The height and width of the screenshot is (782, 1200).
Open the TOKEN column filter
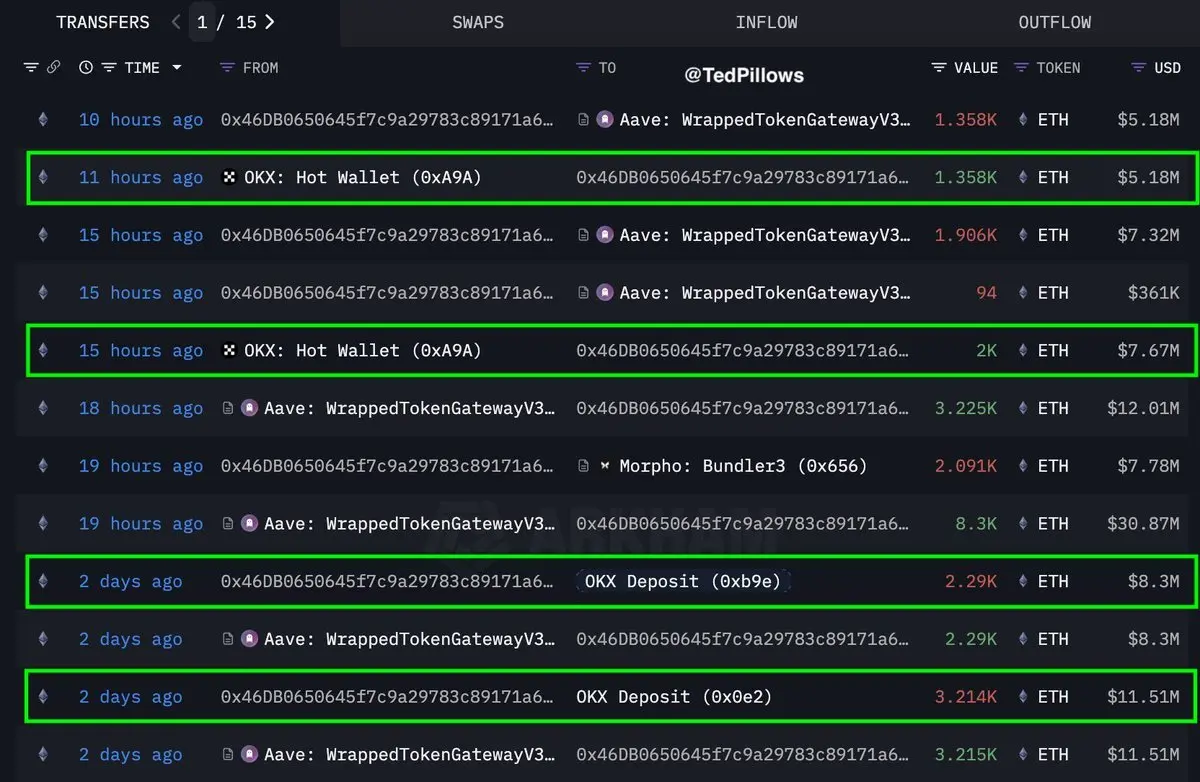(x=1021, y=68)
